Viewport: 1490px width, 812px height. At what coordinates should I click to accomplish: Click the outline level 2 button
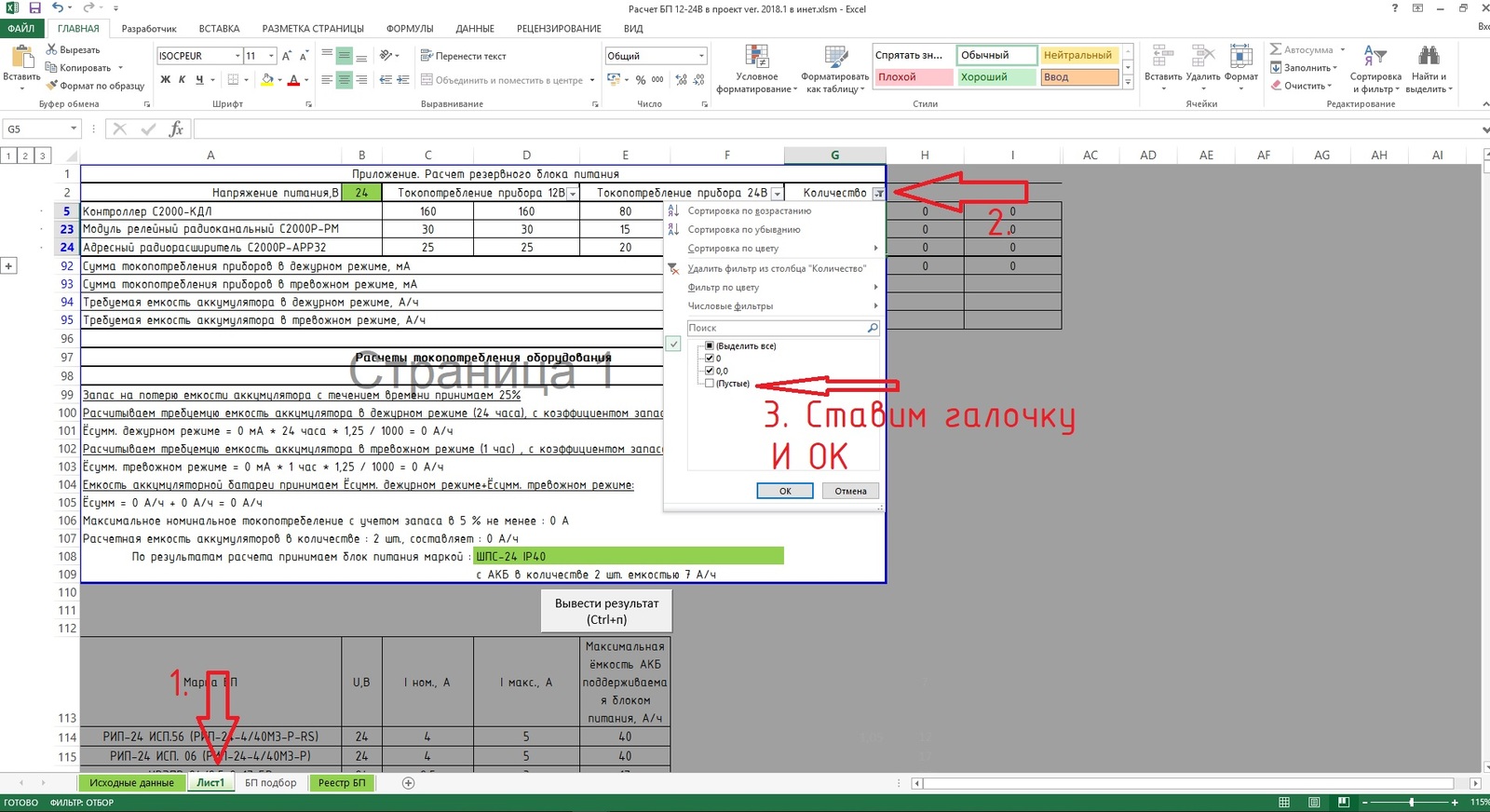[25, 156]
